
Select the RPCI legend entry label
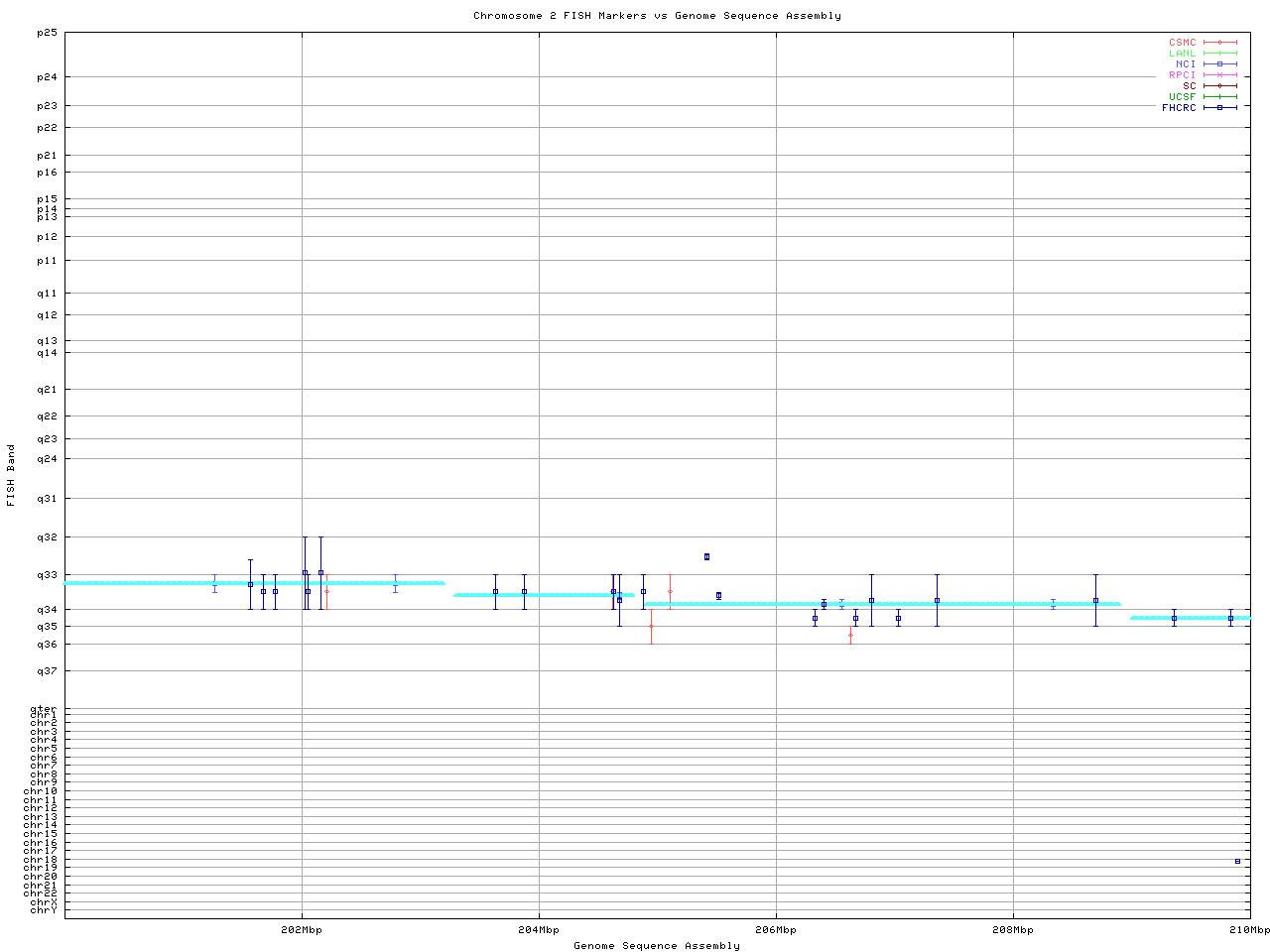(1182, 75)
